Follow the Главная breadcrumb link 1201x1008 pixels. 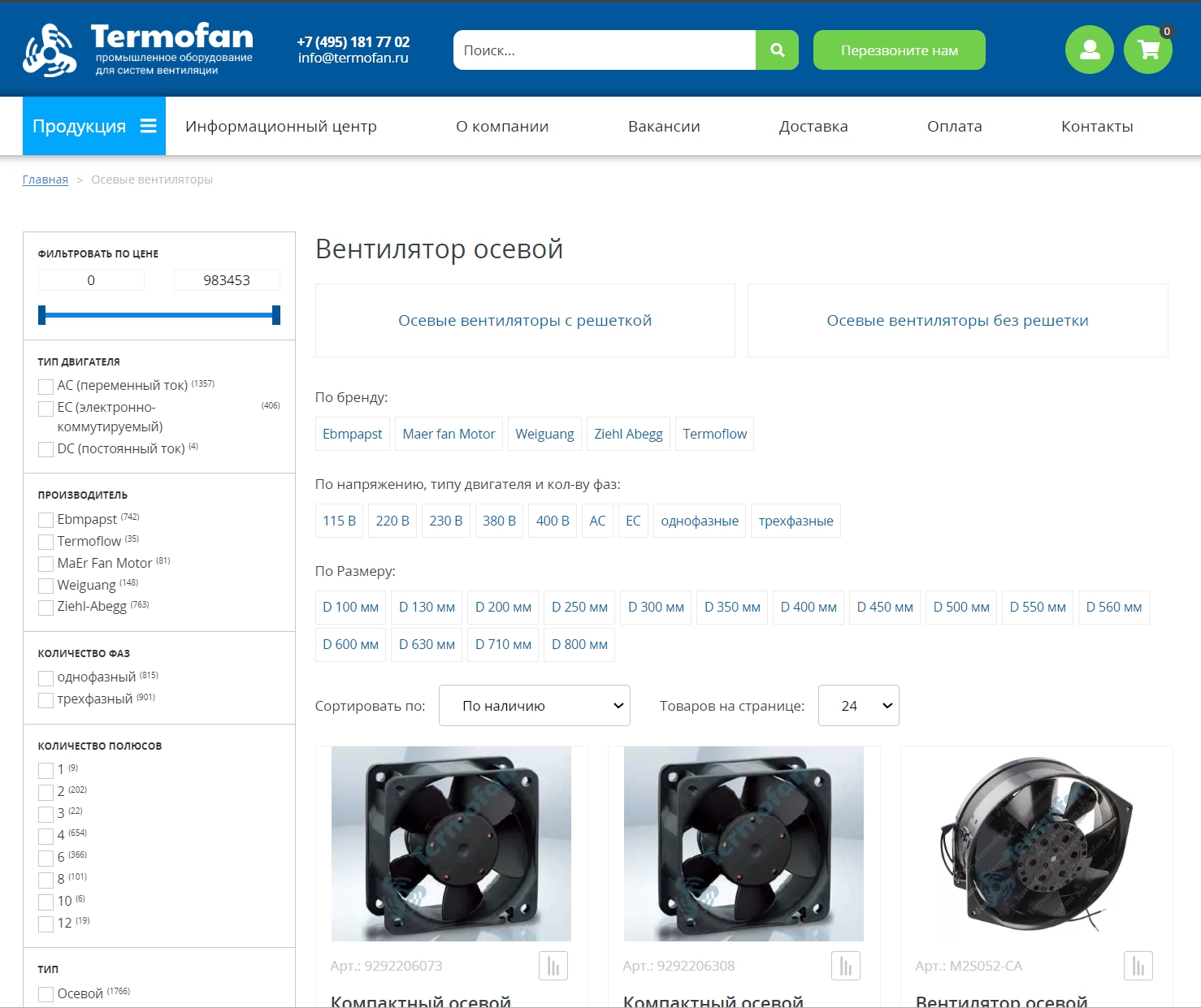pyautogui.click(x=46, y=180)
